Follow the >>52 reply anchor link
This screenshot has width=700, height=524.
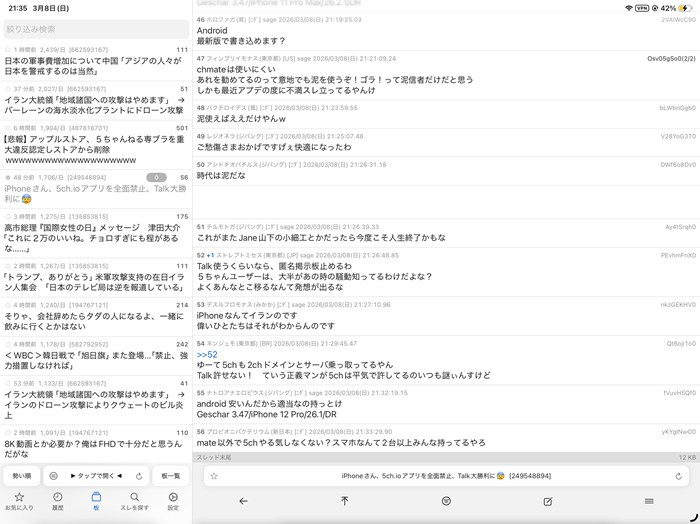(x=207, y=355)
